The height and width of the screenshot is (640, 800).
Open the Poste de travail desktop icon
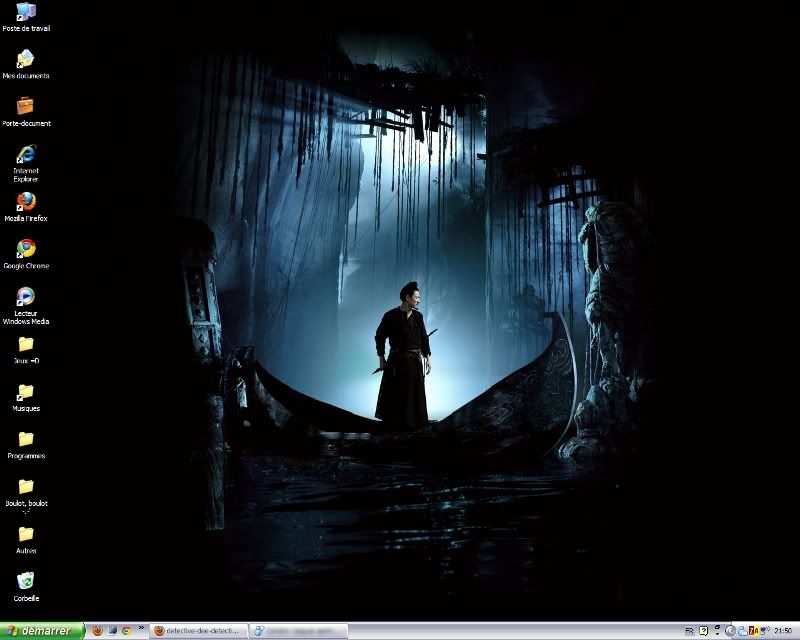coord(26,17)
